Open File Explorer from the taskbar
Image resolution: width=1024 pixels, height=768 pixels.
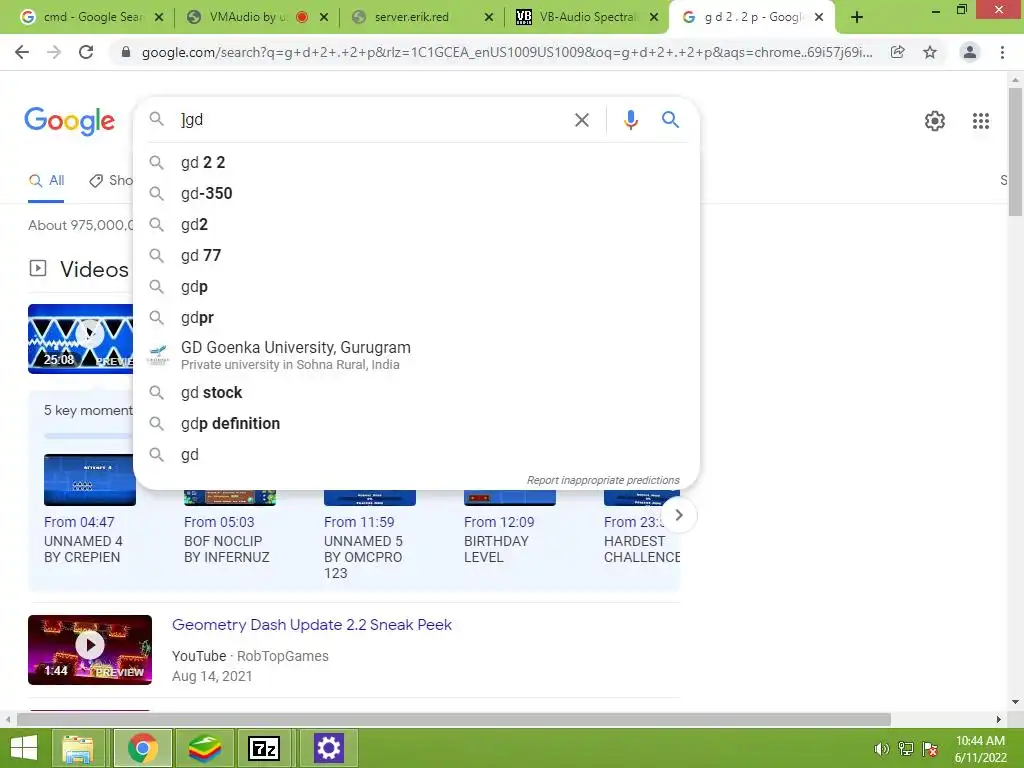(78, 748)
